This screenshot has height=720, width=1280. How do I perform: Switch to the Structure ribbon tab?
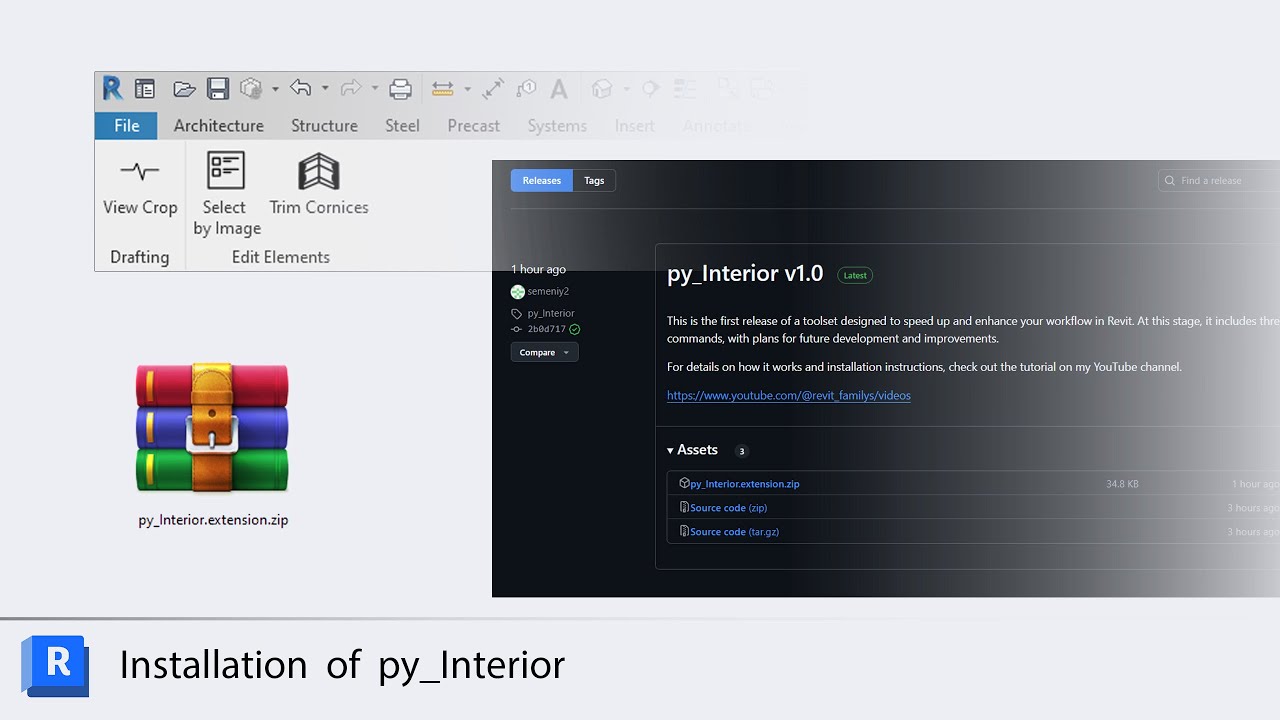click(324, 125)
